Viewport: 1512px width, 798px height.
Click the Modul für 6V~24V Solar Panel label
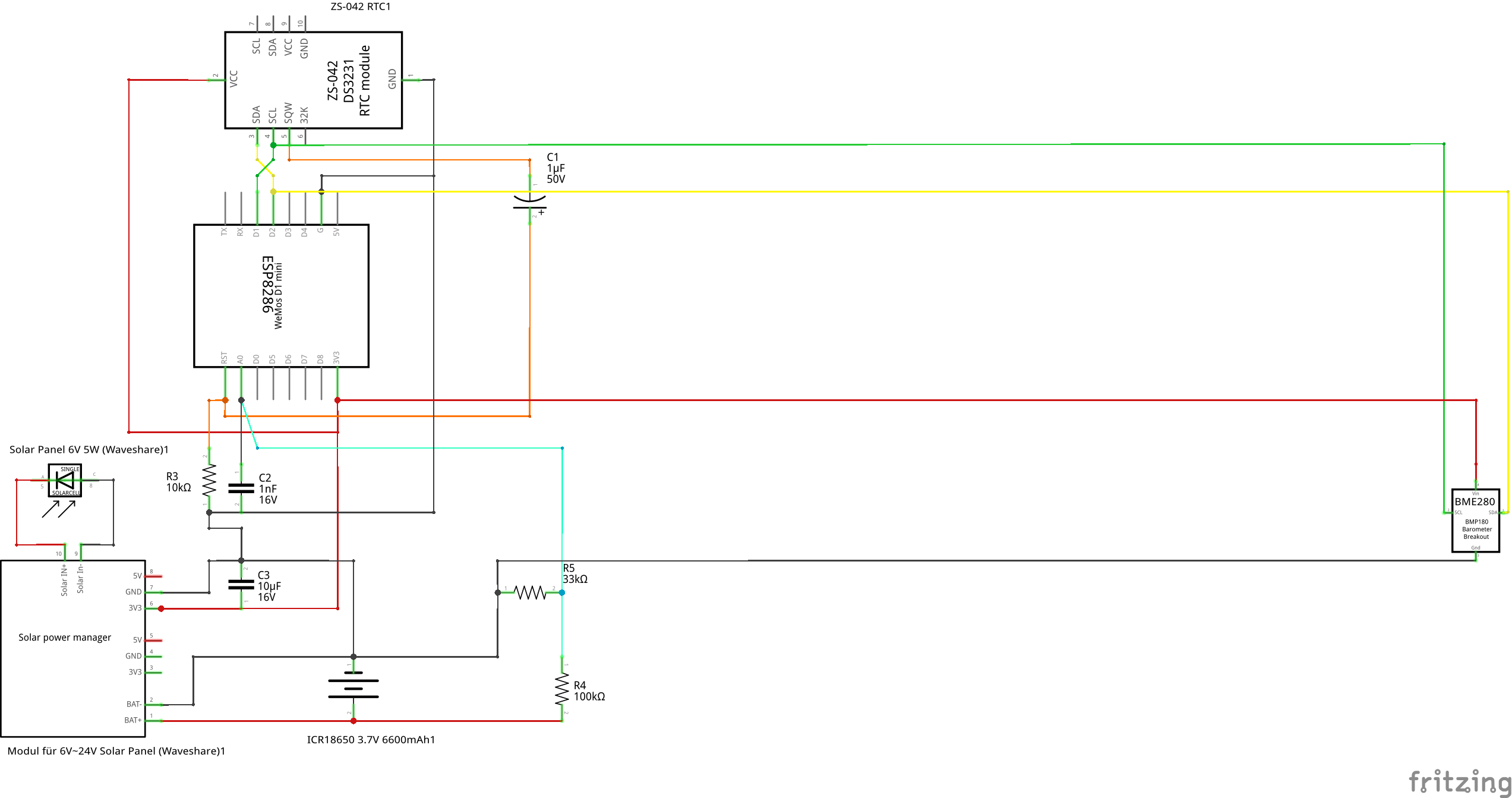click(x=116, y=751)
